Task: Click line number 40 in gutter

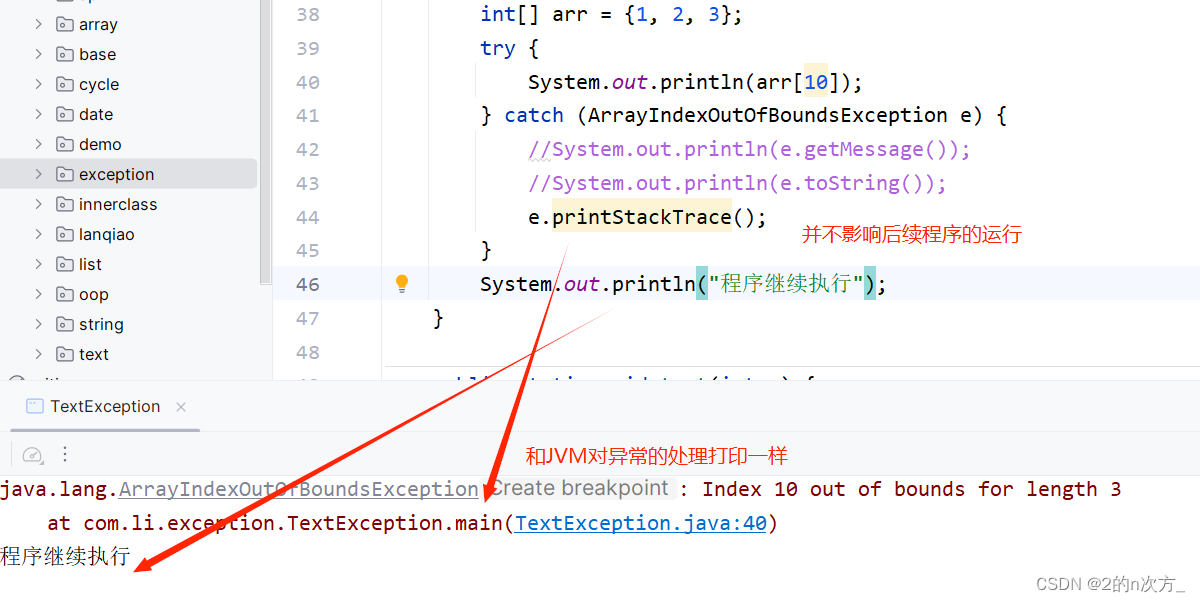Action: (308, 83)
